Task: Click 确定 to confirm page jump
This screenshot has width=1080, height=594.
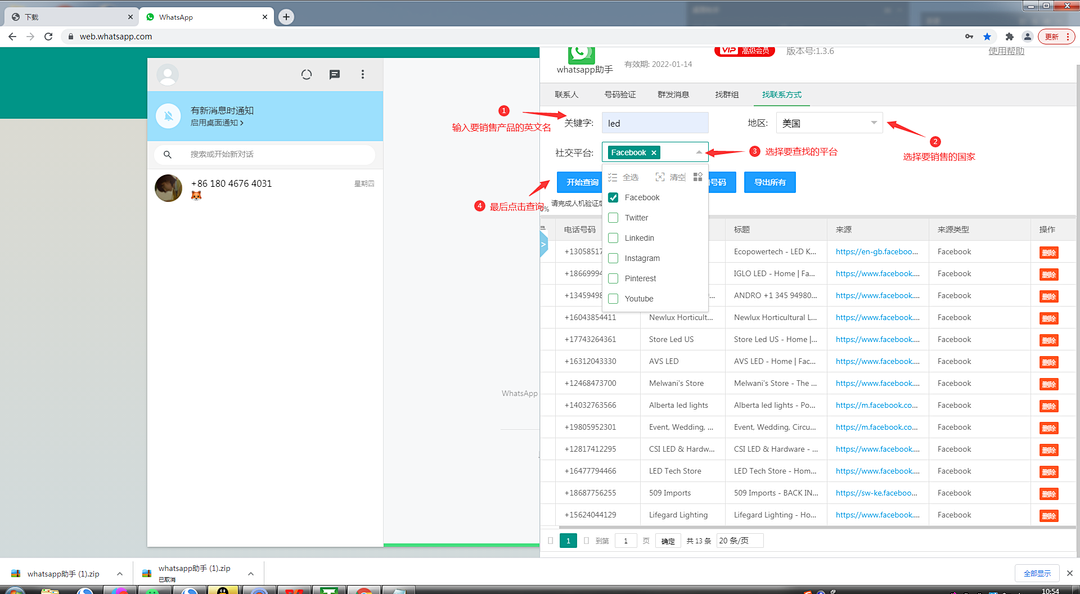Action: 668,541
